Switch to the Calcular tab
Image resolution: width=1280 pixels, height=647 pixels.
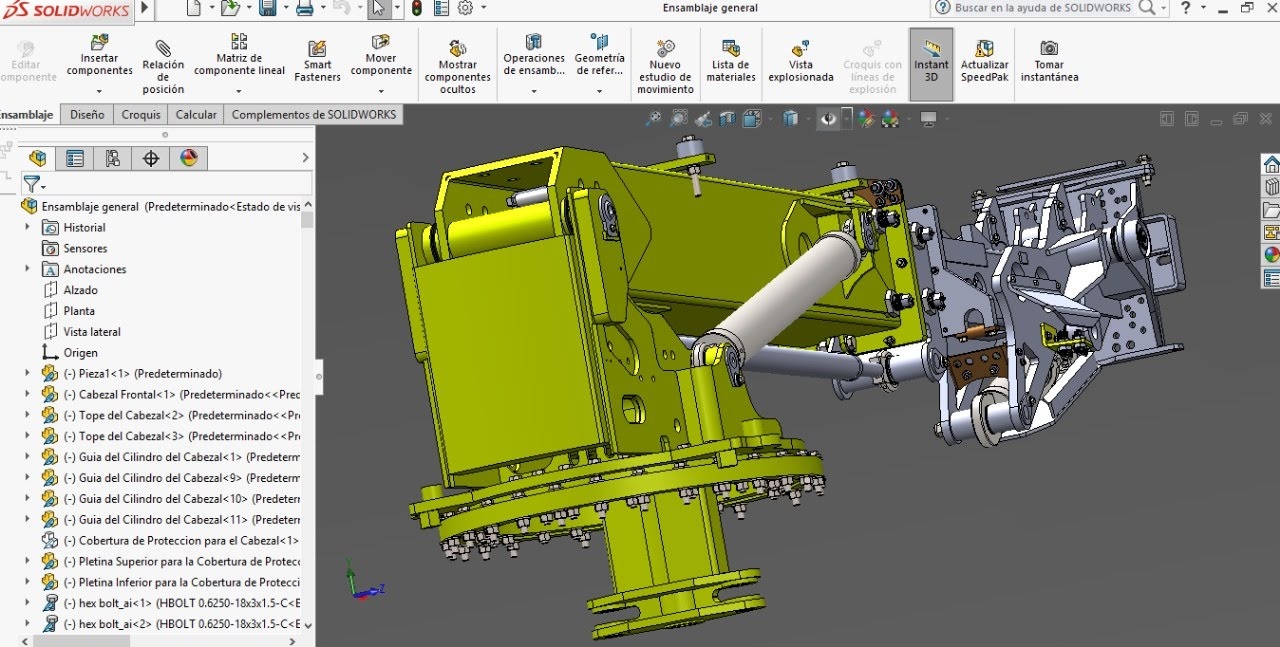pos(196,114)
